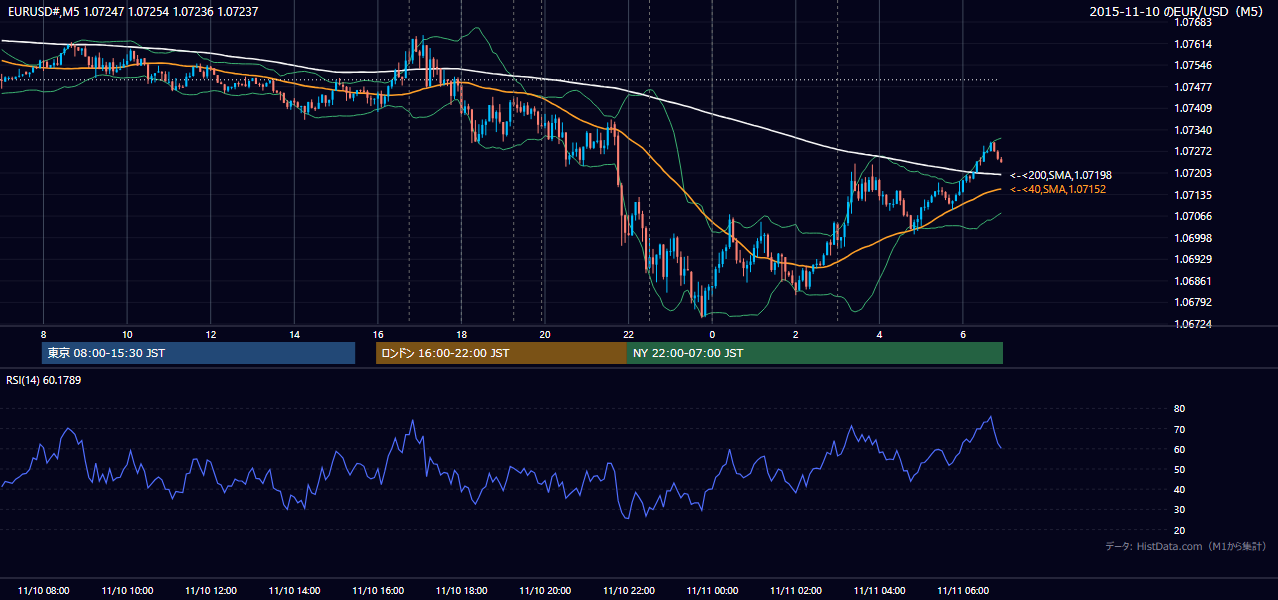Click price level 1.07614 on axis

[x=1192, y=44]
